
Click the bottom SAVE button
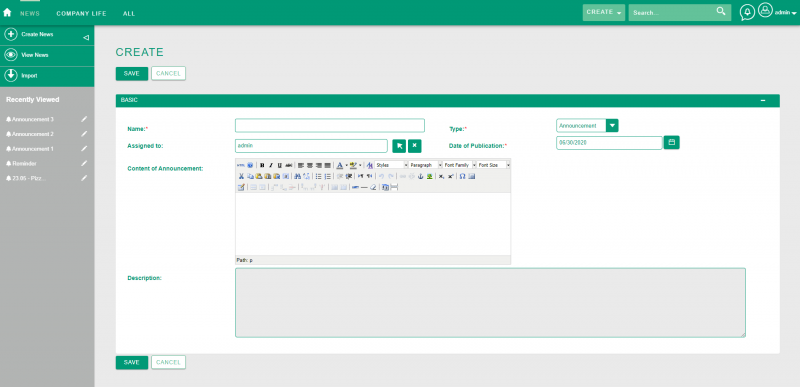(132, 363)
